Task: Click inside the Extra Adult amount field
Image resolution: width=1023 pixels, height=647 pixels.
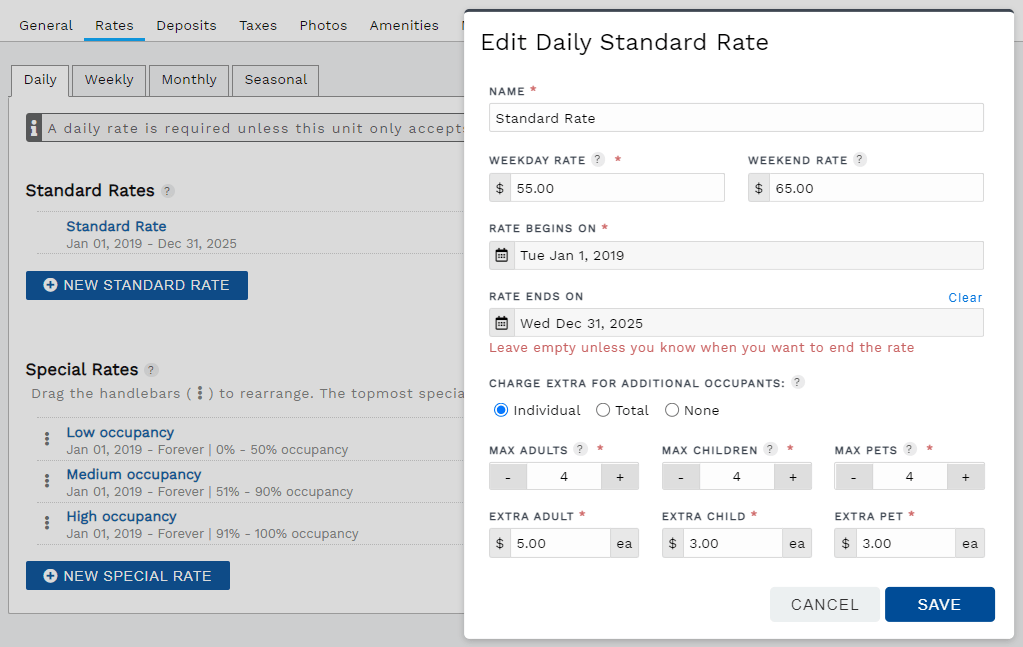Action: [x=560, y=543]
